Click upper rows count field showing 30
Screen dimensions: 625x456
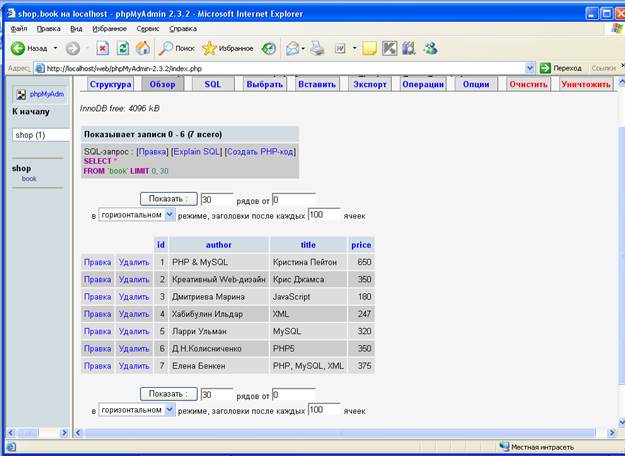tap(217, 199)
